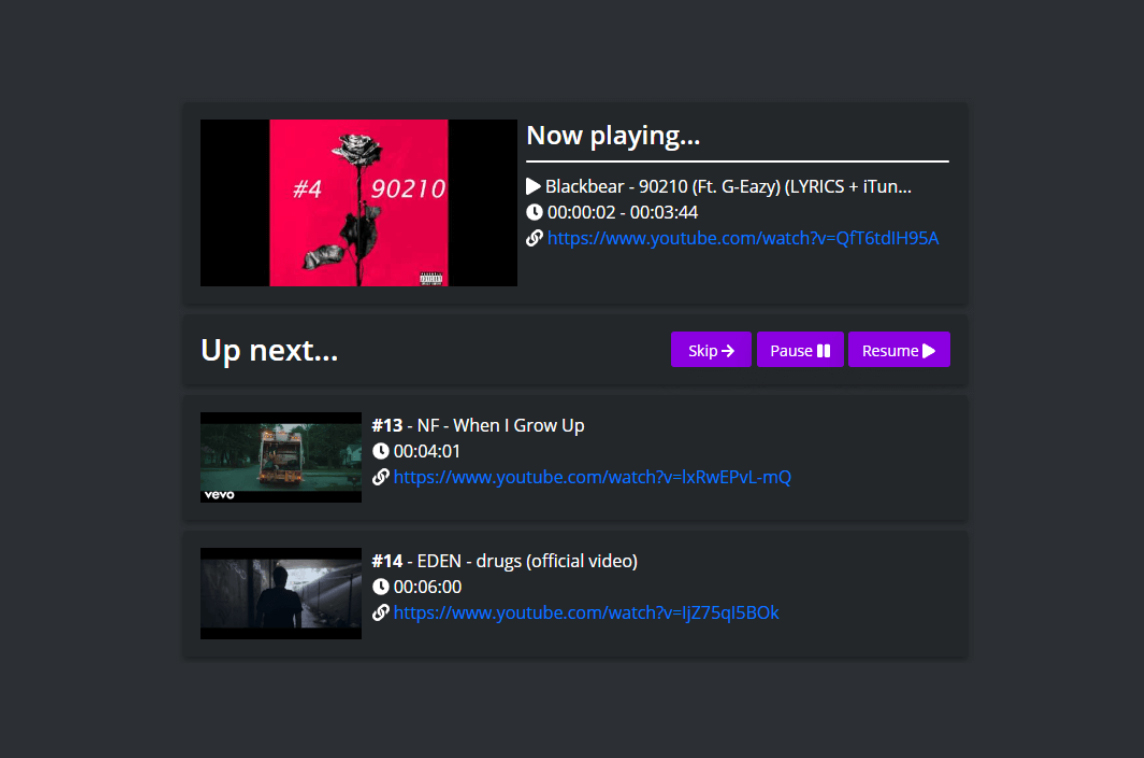Click the NF When I Grow Up thumbnail

281,457
